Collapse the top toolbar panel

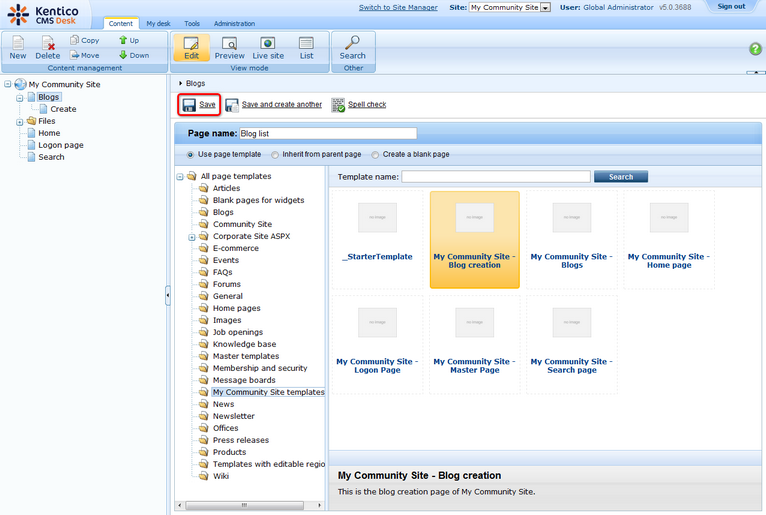(x=756, y=72)
